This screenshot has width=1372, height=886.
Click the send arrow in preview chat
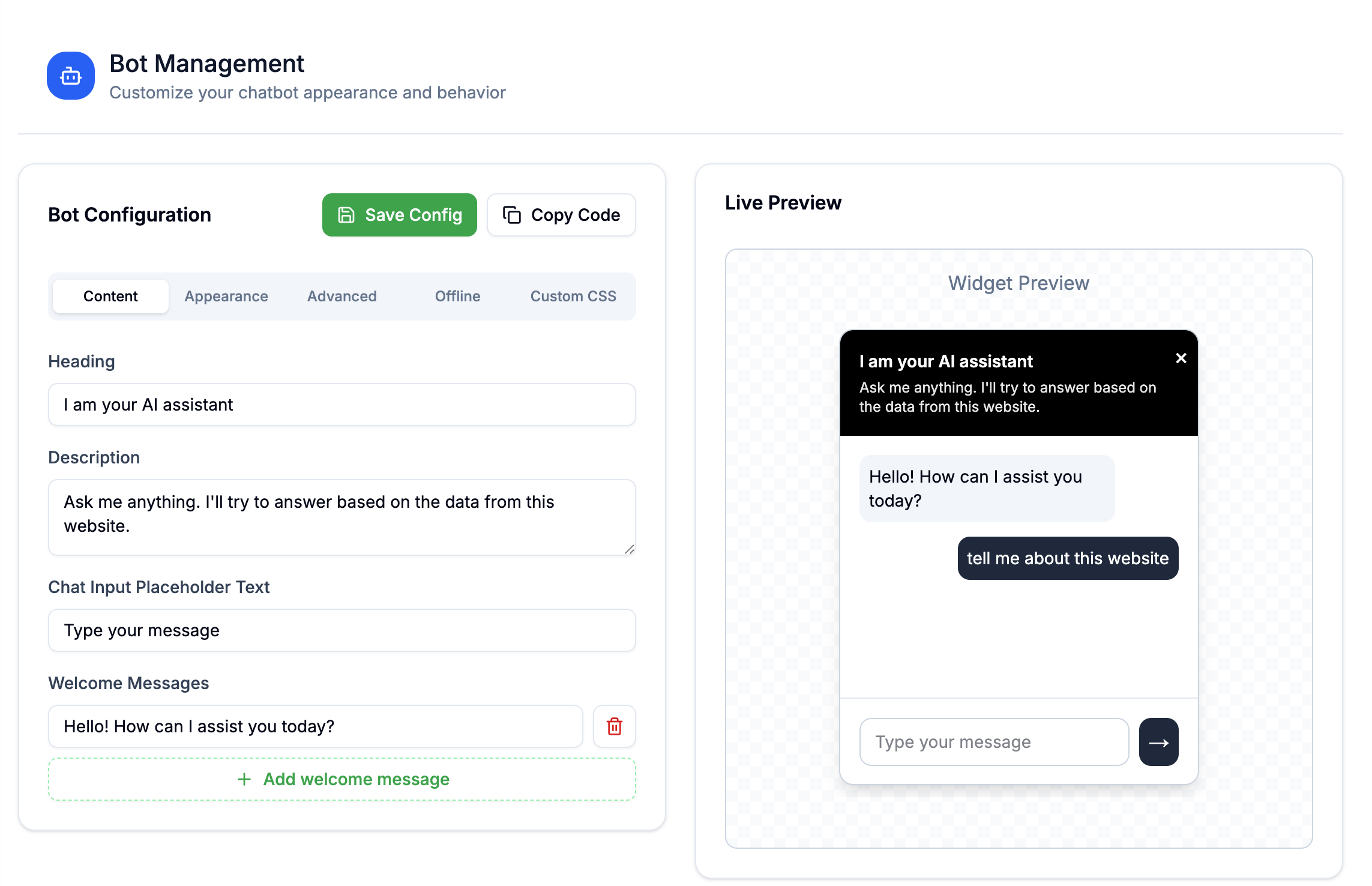click(x=1158, y=742)
